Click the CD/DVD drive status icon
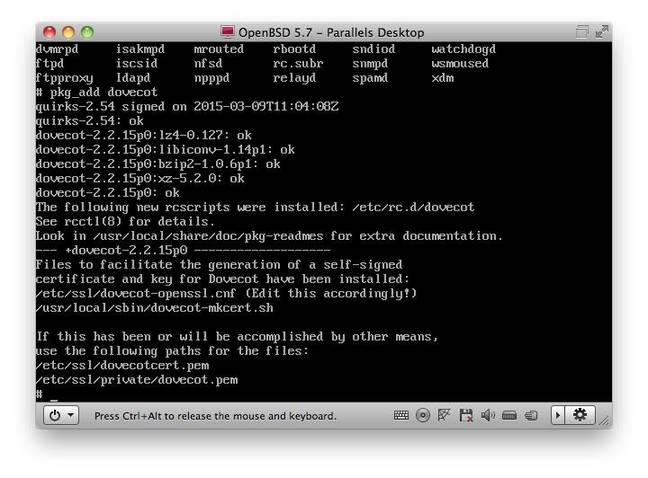The height and width of the screenshot is (478, 648). point(423,415)
